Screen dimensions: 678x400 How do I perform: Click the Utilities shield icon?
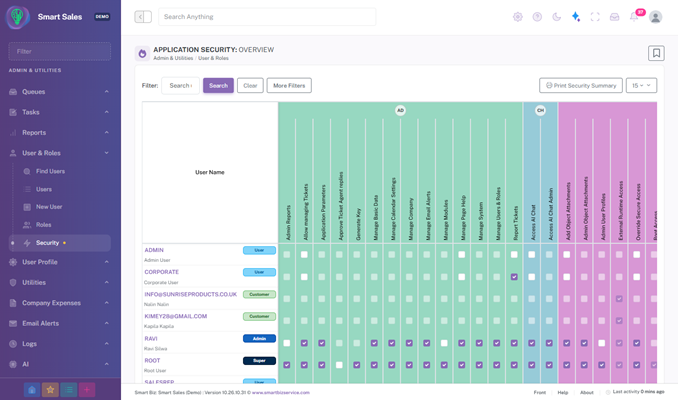coord(13,282)
